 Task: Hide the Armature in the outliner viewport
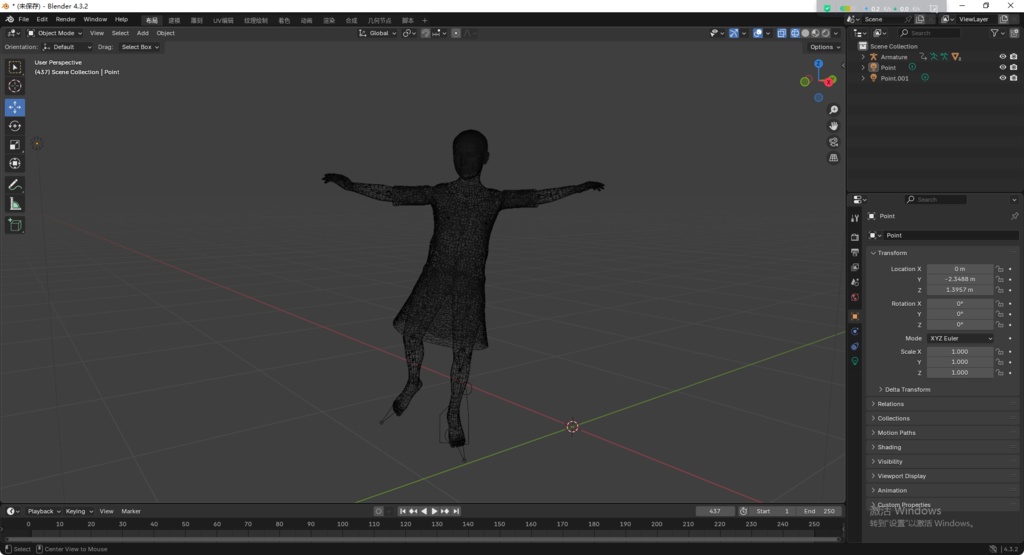point(1002,57)
